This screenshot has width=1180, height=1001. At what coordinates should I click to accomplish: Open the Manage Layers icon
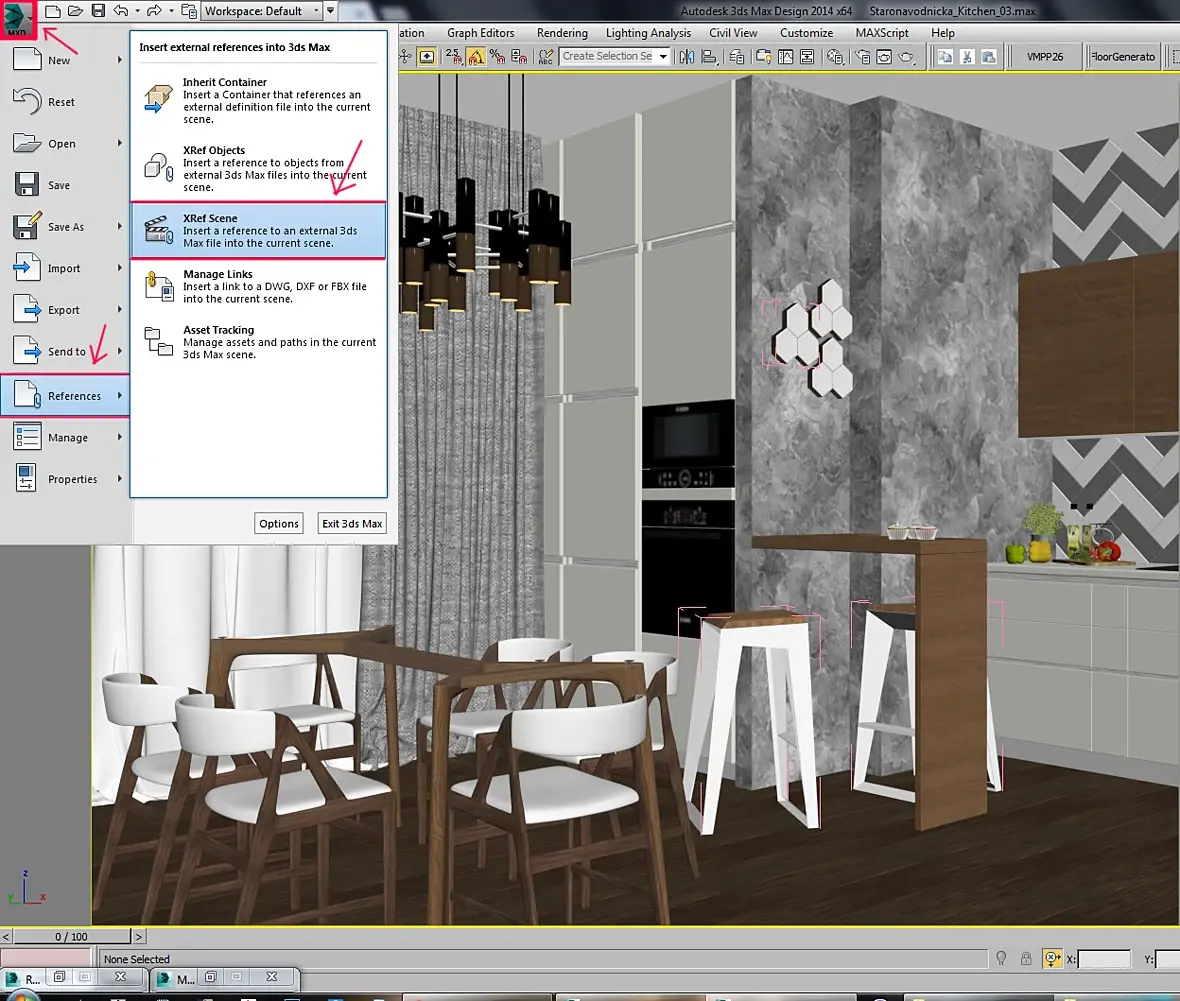click(x=737, y=56)
